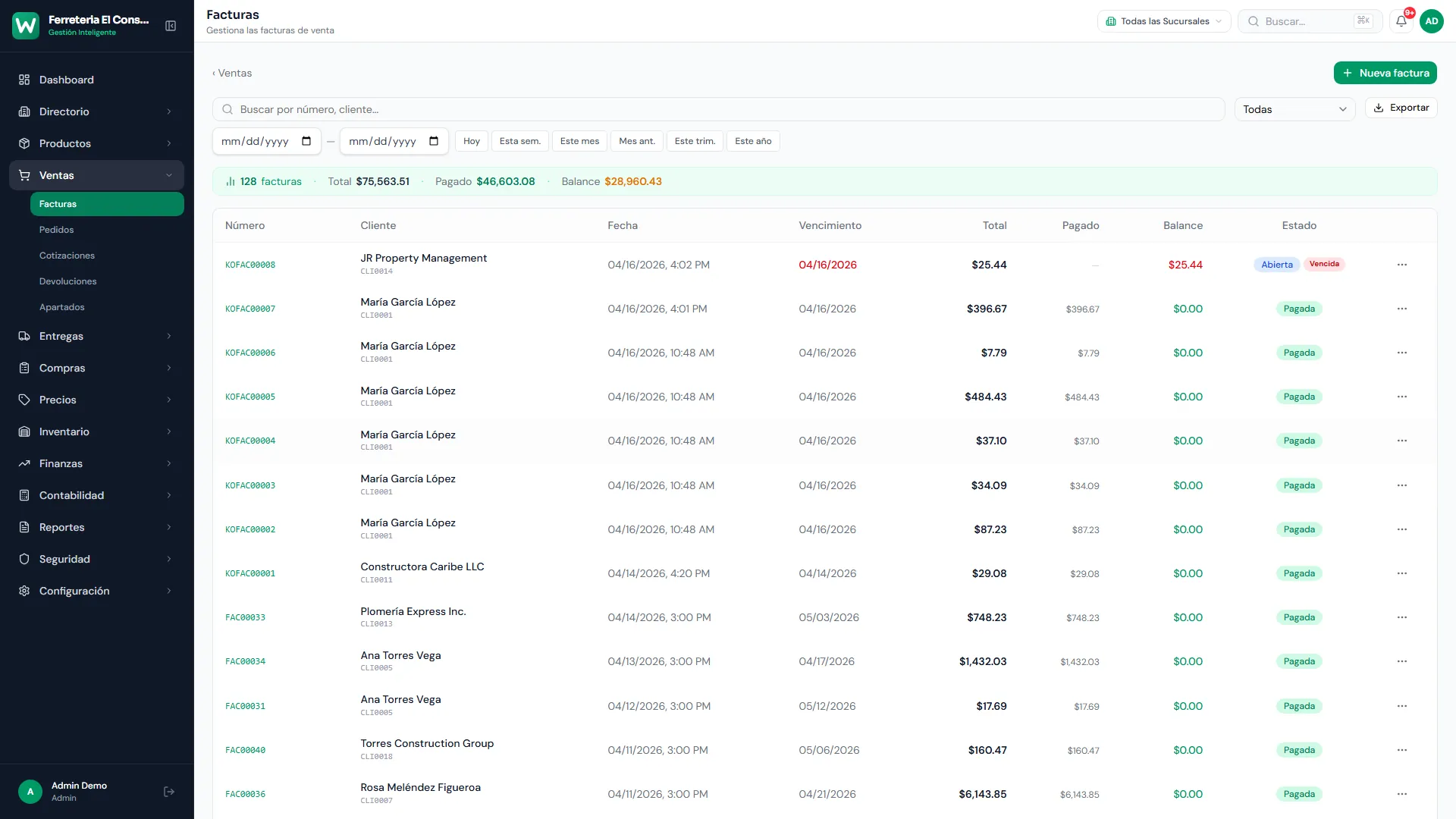1456x819 pixels.
Task: Go back to Ventas breadcrumb
Action: 232,73
